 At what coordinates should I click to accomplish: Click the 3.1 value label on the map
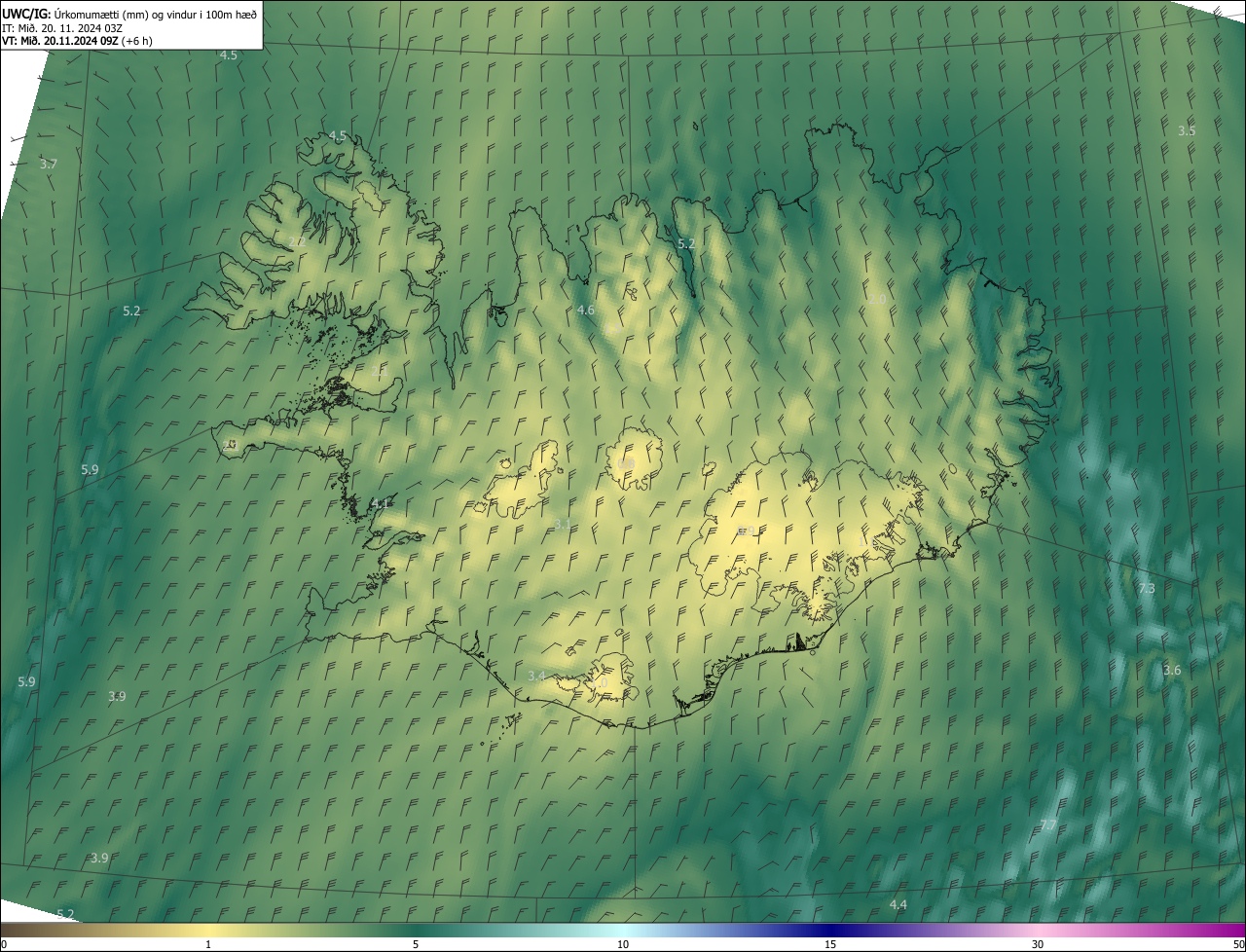pyautogui.click(x=563, y=525)
